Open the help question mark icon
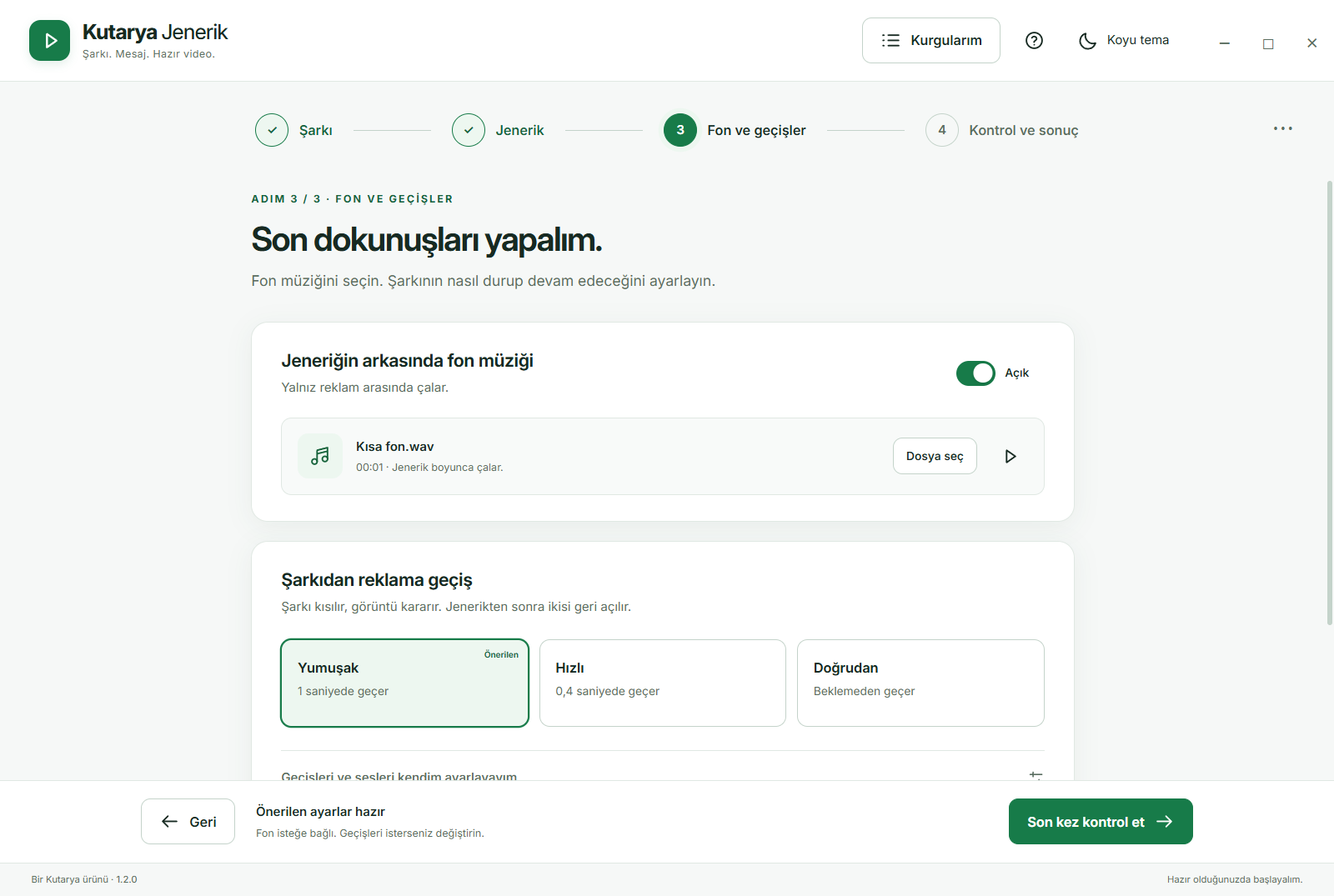The height and width of the screenshot is (896, 1334). 1034,40
